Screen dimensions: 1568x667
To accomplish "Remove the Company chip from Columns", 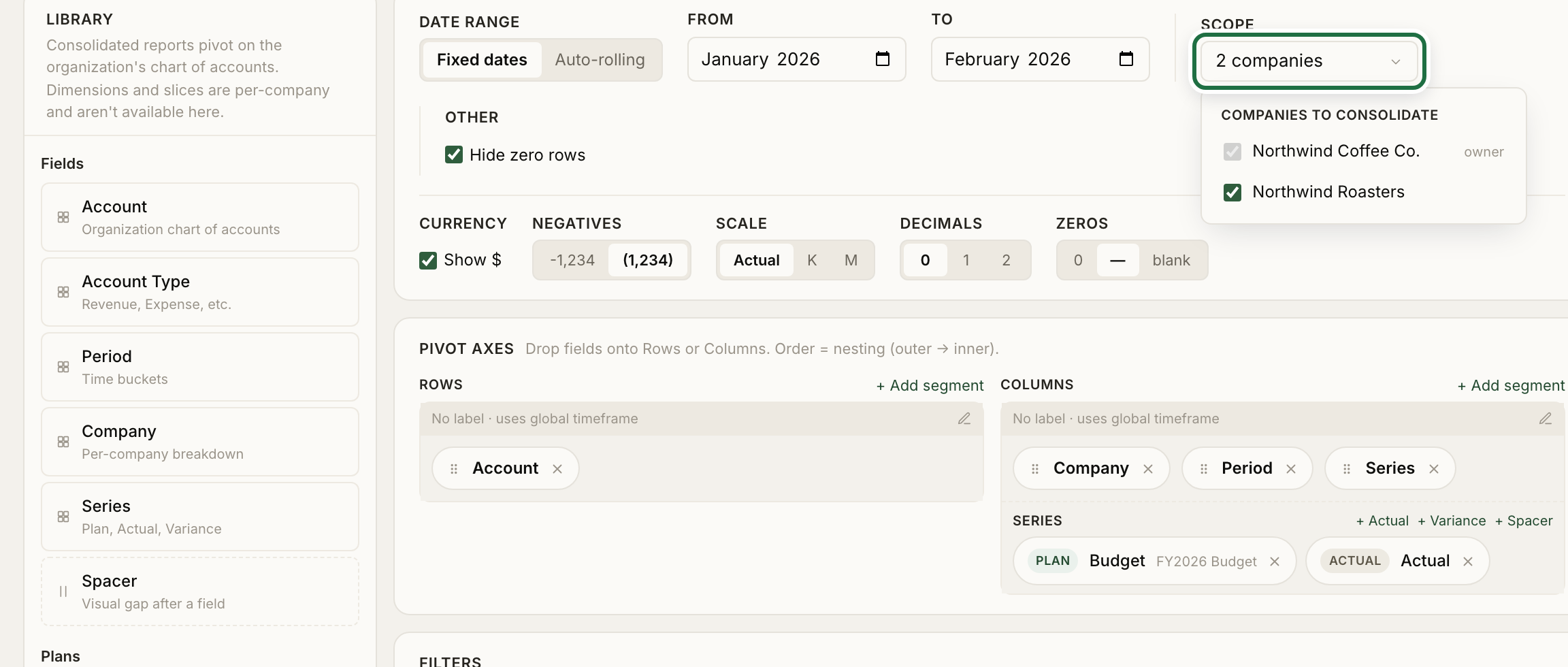I will point(1148,469).
